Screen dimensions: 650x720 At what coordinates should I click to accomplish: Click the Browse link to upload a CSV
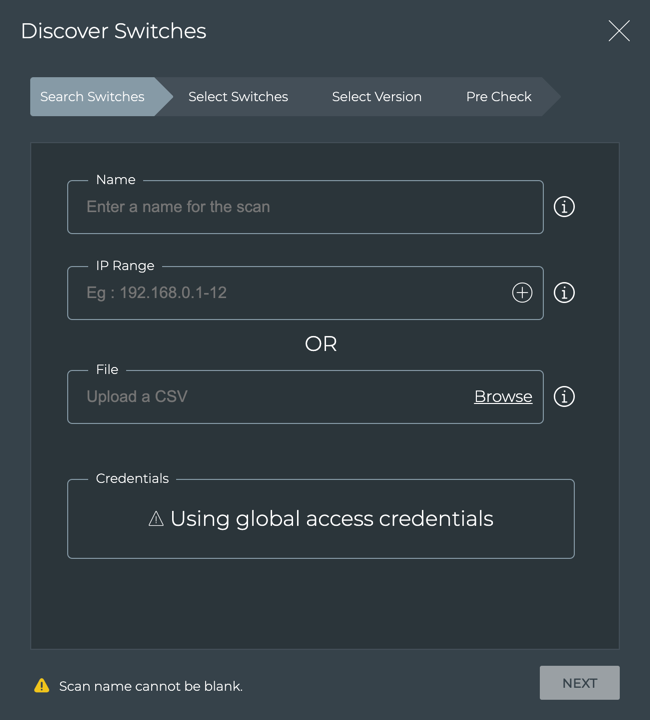coord(503,397)
